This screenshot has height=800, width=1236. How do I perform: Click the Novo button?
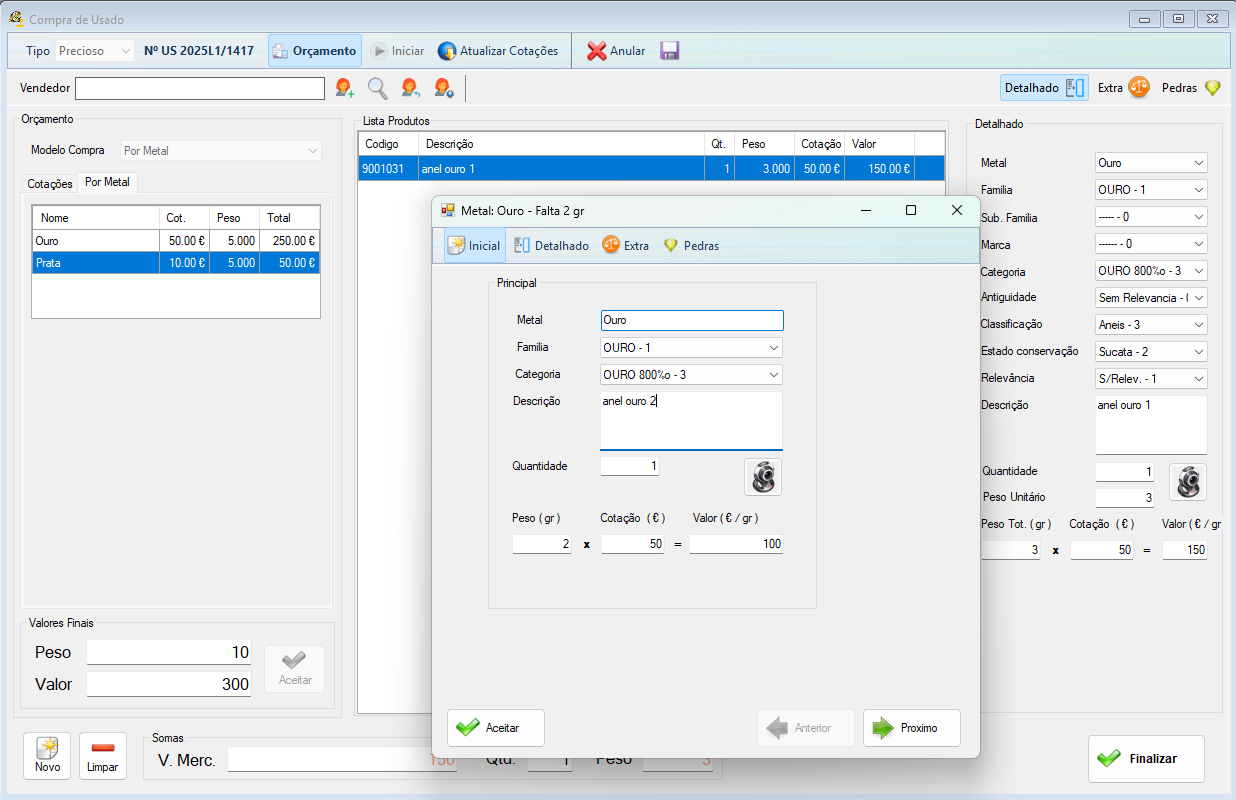pos(48,756)
